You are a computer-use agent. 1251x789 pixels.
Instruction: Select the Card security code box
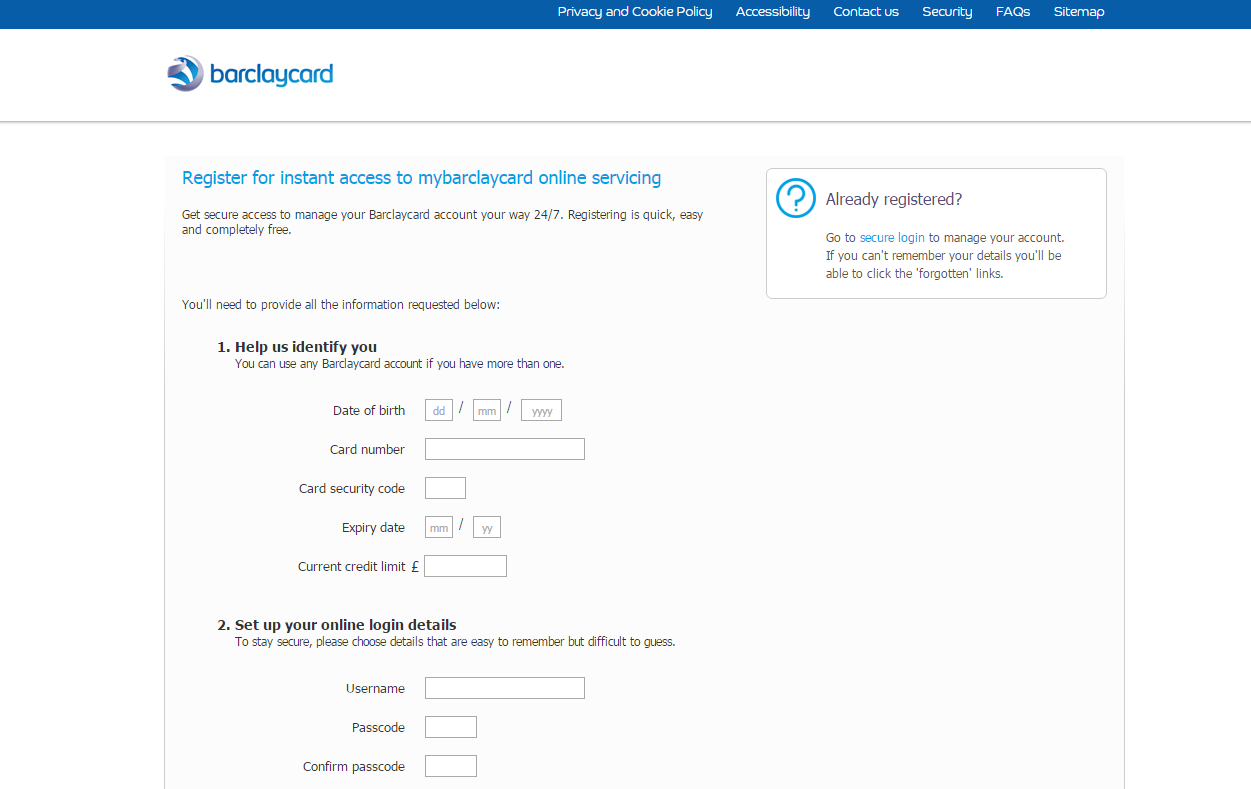[x=445, y=487]
